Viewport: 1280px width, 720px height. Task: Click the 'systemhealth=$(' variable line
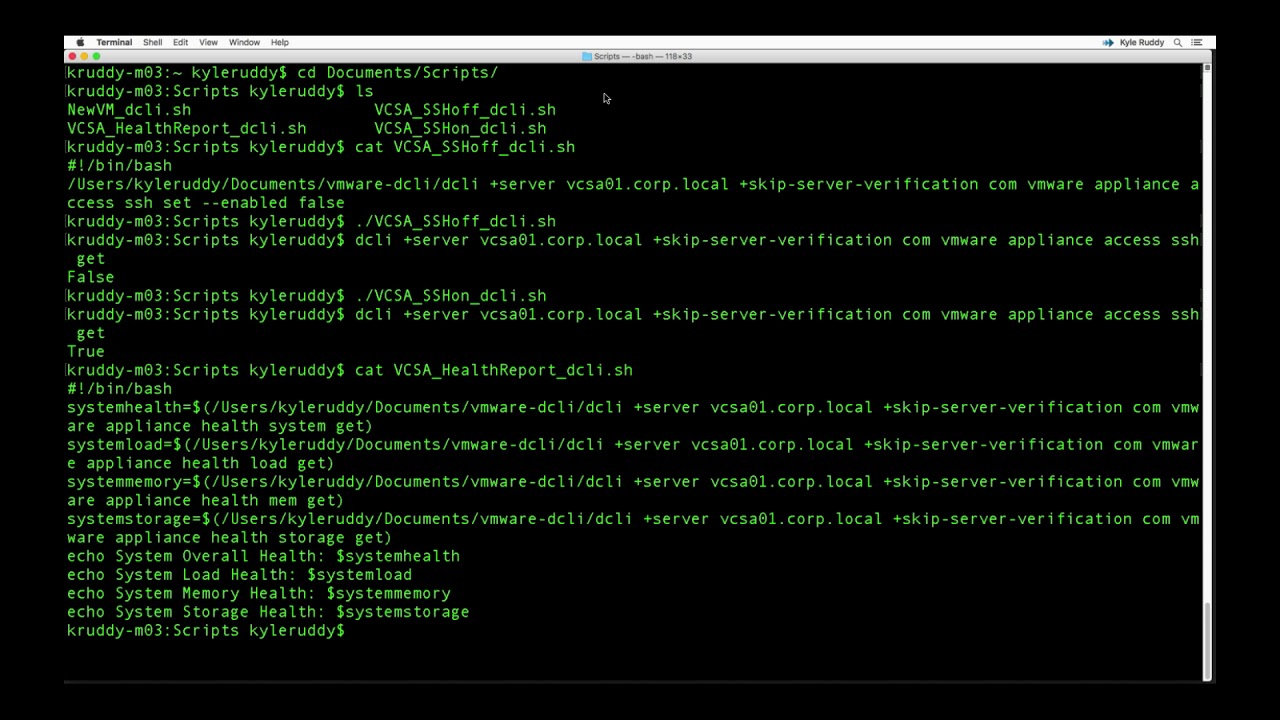point(633,416)
